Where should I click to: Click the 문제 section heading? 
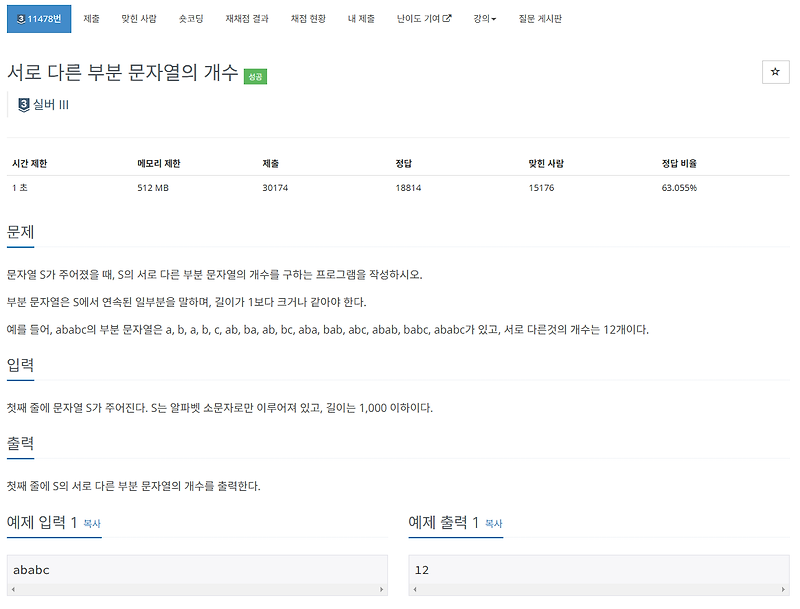point(20,232)
